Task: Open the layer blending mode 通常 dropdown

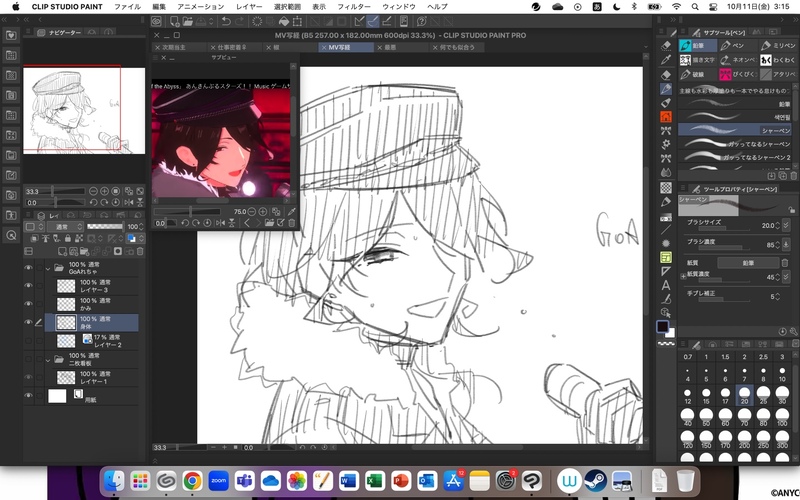Action: (x=65, y=227)
